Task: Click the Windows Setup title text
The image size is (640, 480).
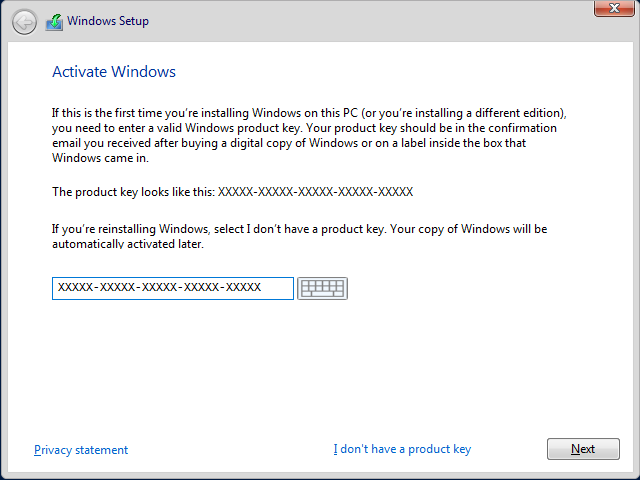Action: [108, 21]
